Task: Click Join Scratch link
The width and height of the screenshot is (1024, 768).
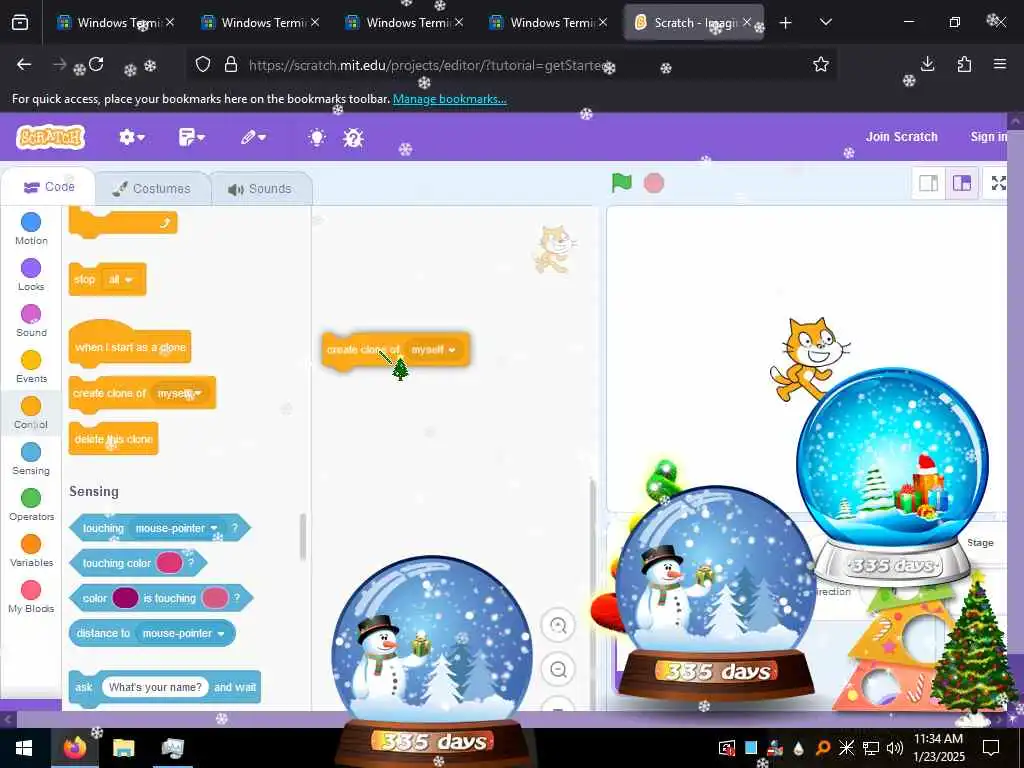Action: [x=901, y=136]
